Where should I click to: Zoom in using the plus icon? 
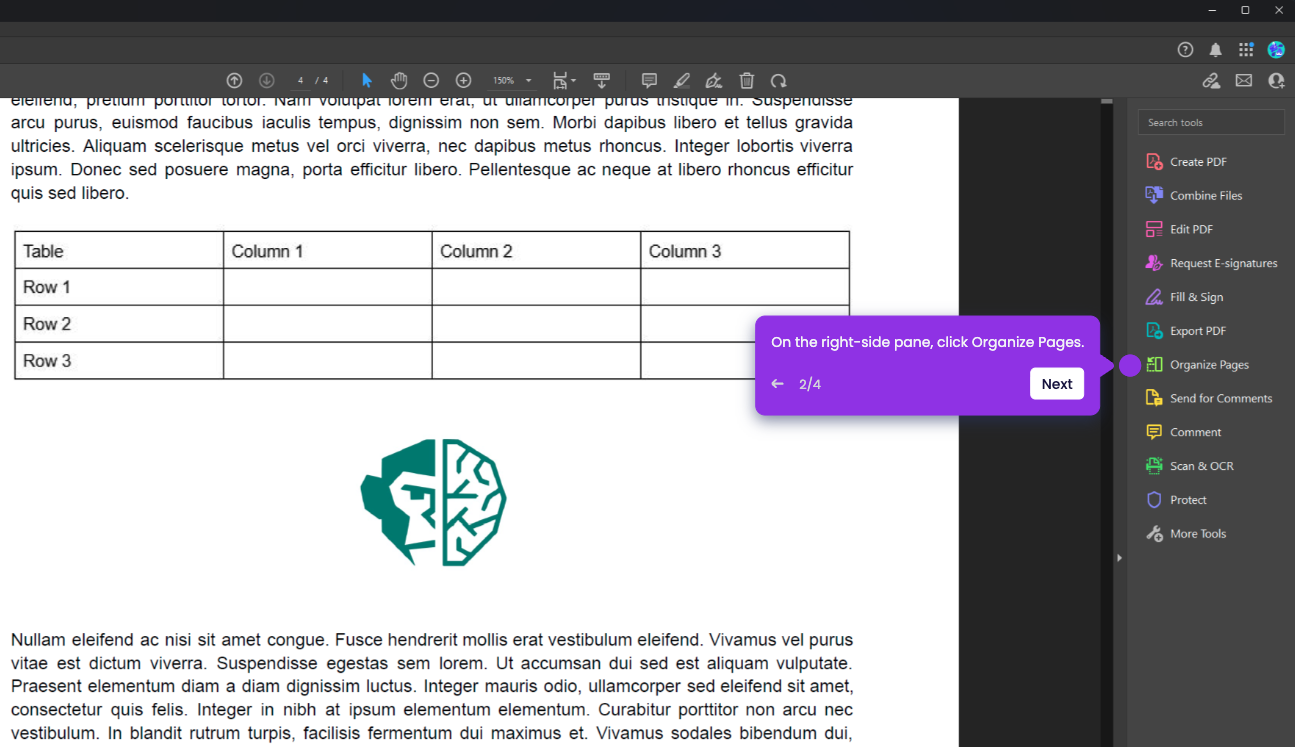point(463,80)
